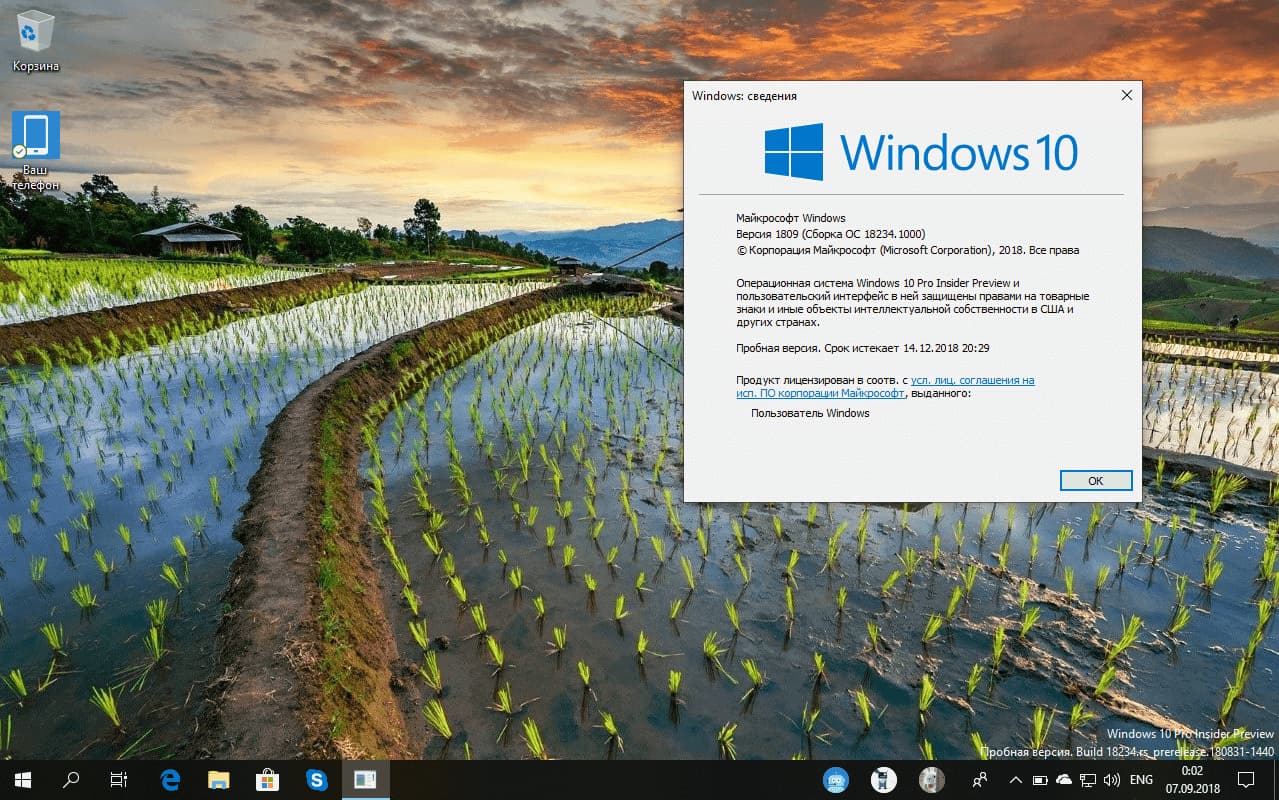Check network status via the tray icon
This screenshot has width=1279, height=800.
coord(1087,778)
